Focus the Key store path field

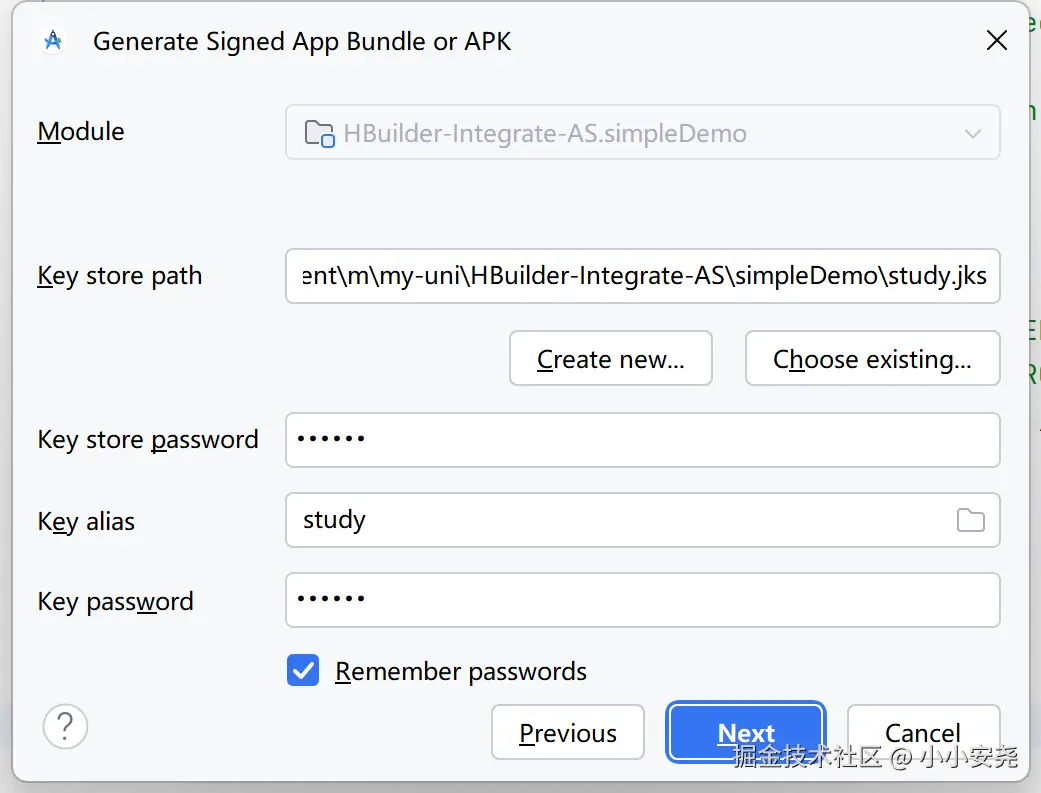642,276
